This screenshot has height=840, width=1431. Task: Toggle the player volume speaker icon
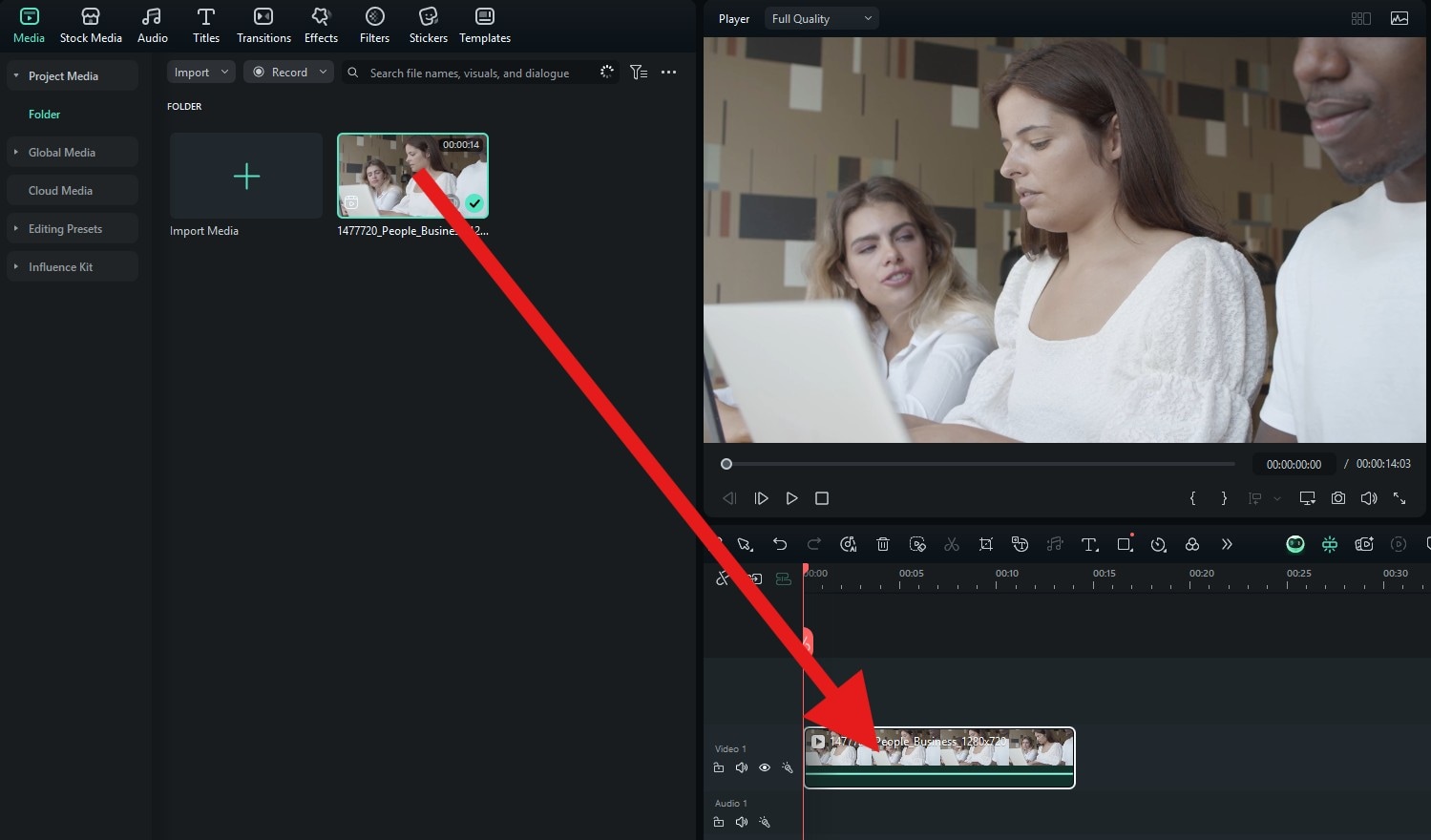click(x=1369, y=498)
